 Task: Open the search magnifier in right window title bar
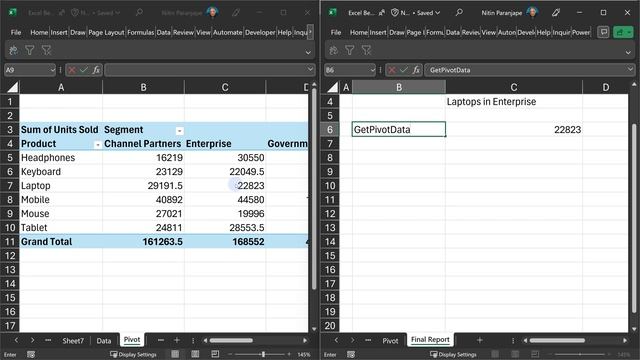[459, 13]
